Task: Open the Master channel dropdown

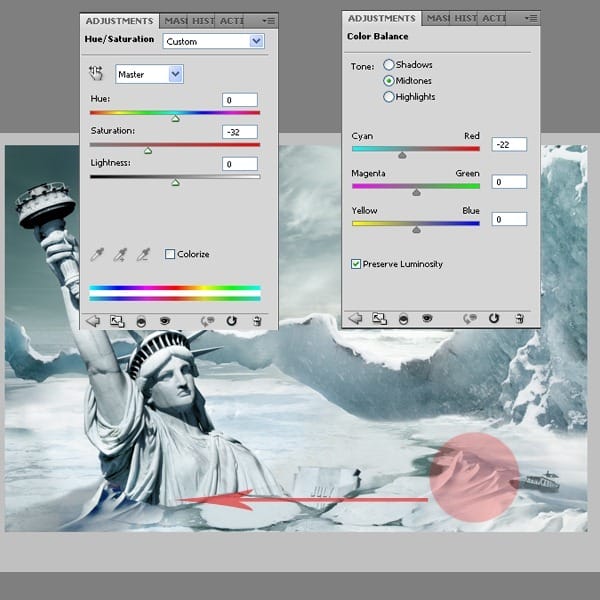Action: [149, 74]
